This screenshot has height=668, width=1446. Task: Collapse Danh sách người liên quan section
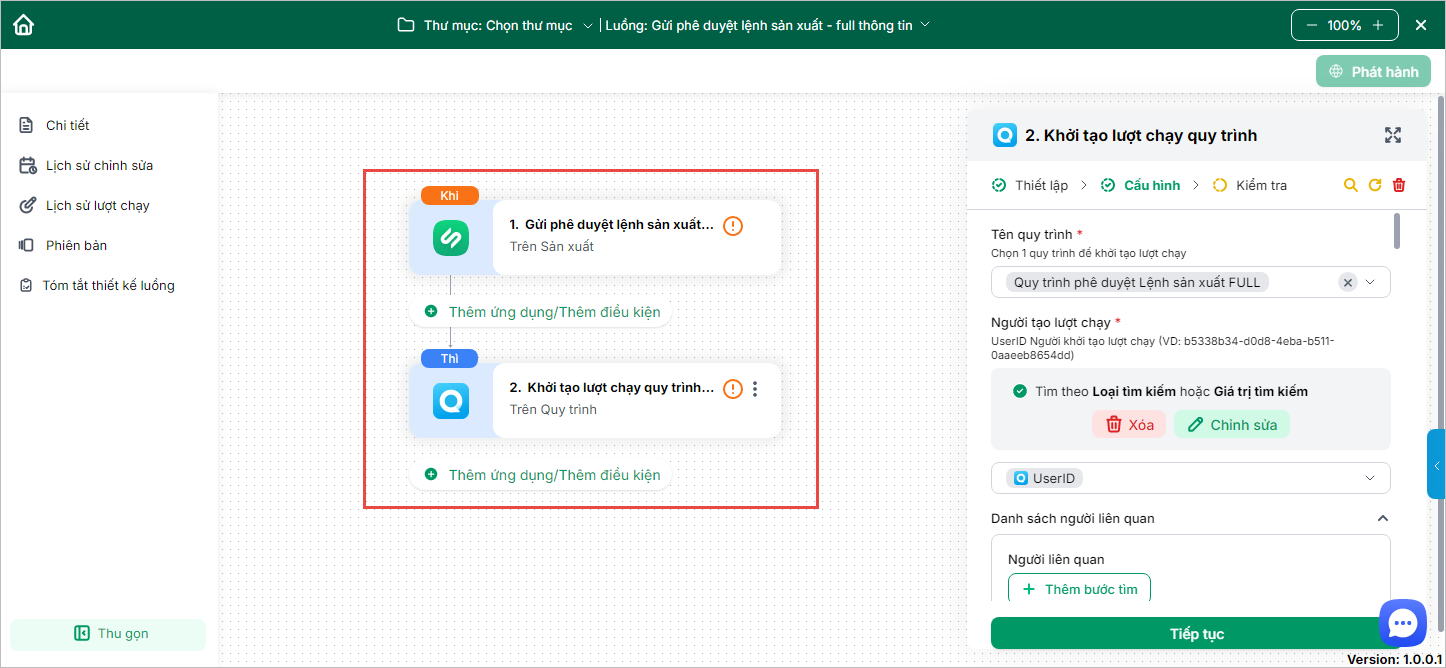tap(1383, 518)
